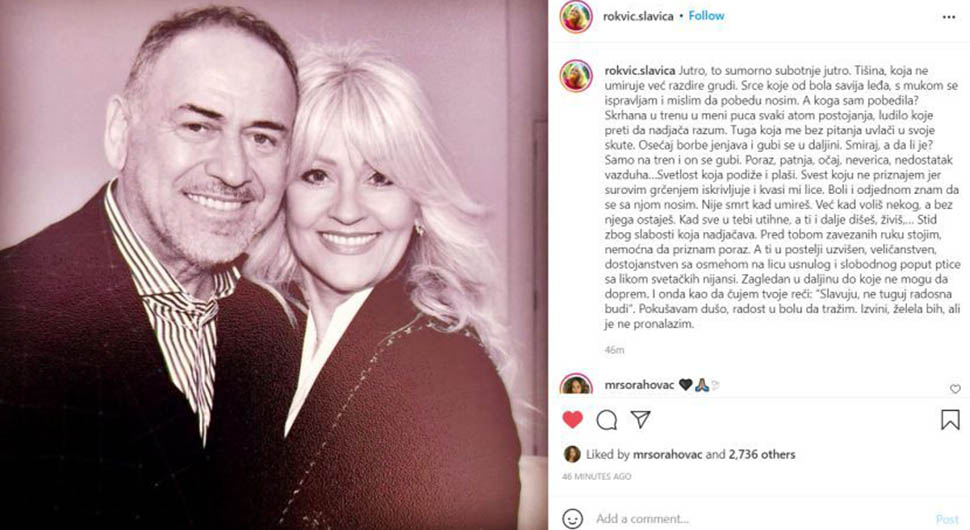The image size is (970, 530).
Task: Click the Follow link in header
Action: click(706, 16)
